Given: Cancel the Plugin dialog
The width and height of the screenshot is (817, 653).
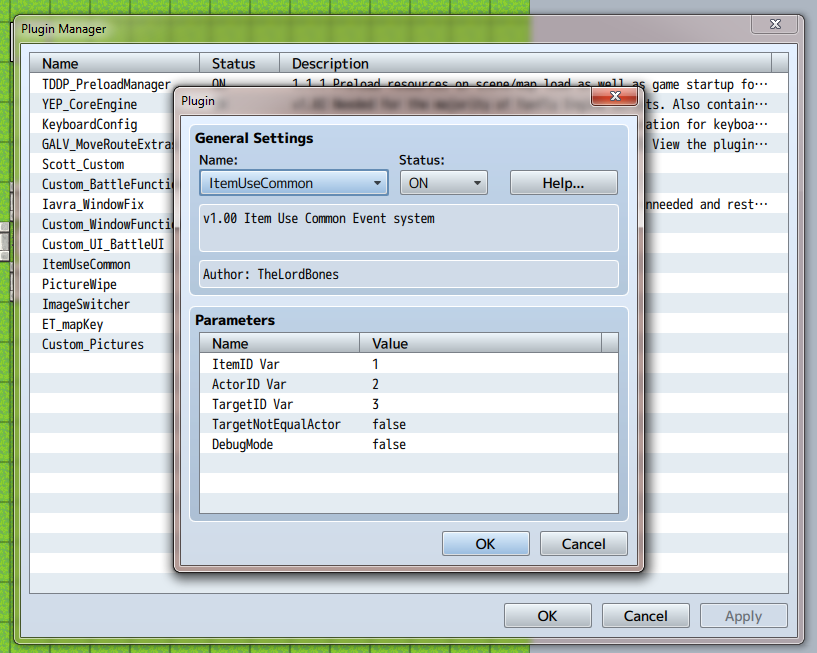Looking at the screenshot, I should coord(583,544).
